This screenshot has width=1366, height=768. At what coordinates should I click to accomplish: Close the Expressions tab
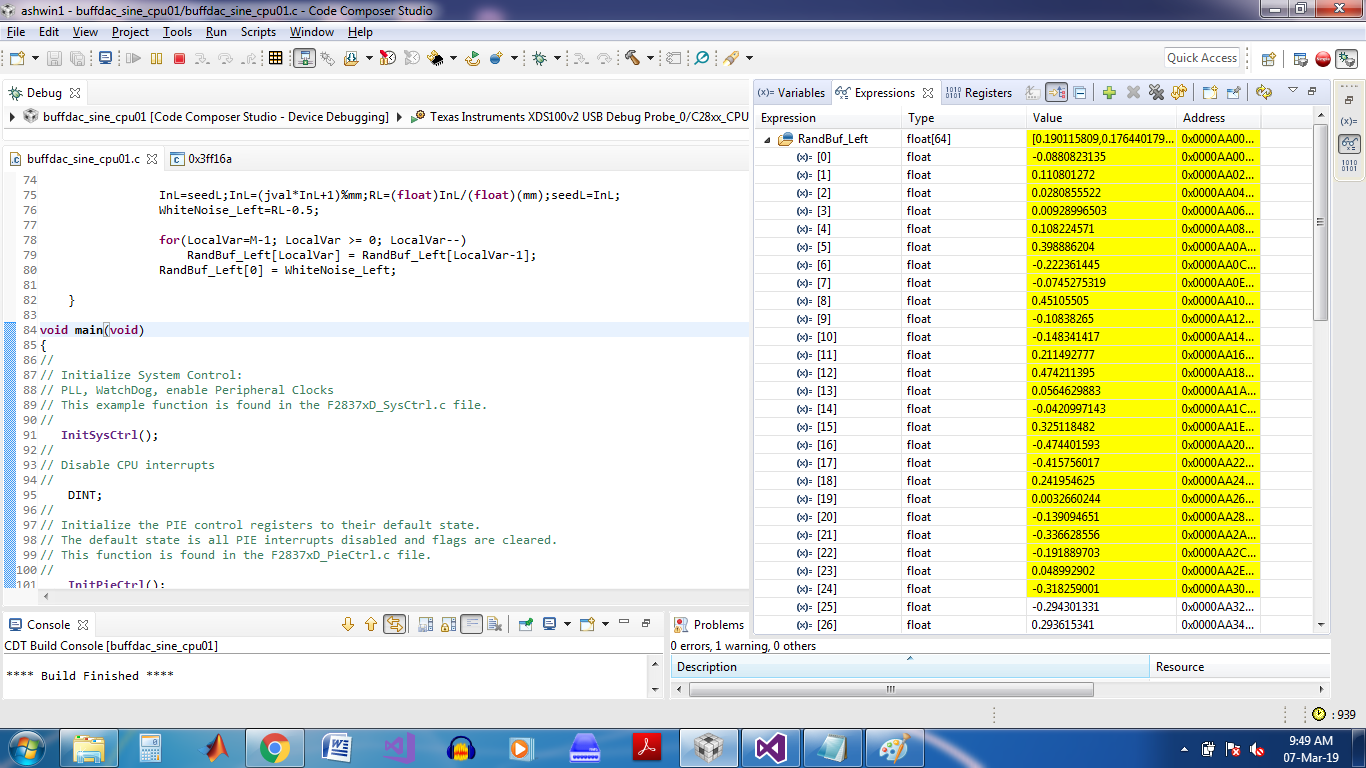(x=928, y=93)
